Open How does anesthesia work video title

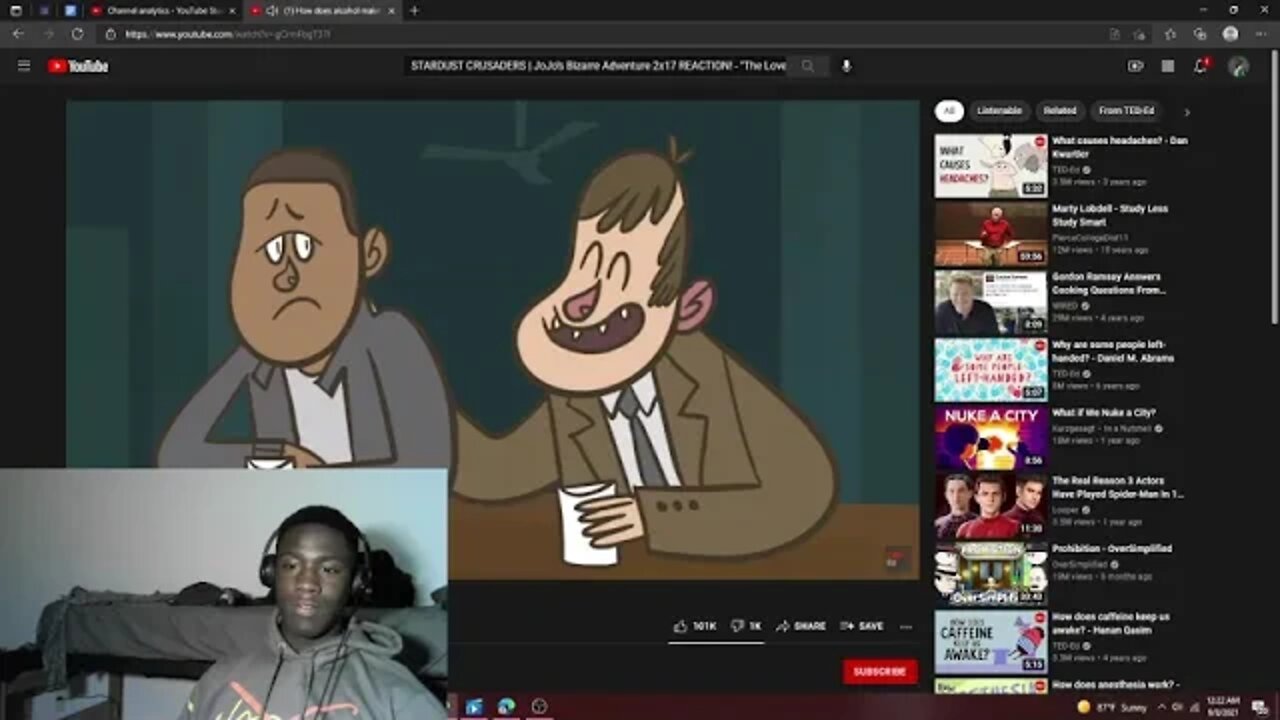(1116, 685)
